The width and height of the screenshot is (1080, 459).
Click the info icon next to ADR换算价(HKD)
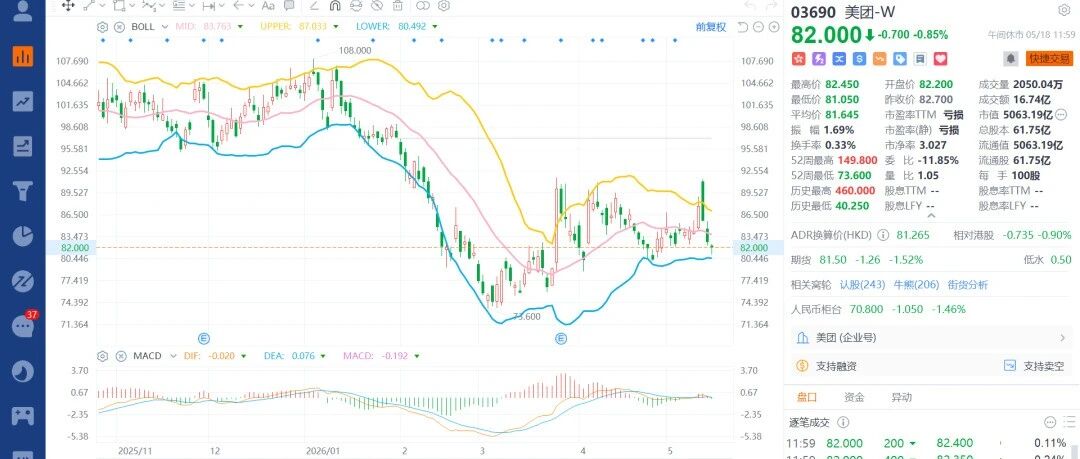point(883,235)
